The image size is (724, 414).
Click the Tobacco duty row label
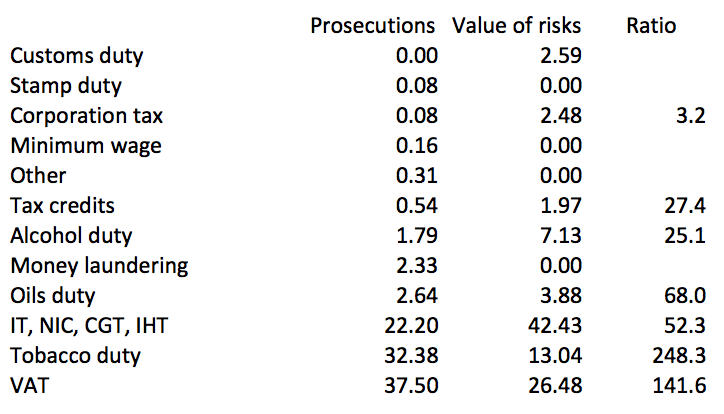point(76,356)
